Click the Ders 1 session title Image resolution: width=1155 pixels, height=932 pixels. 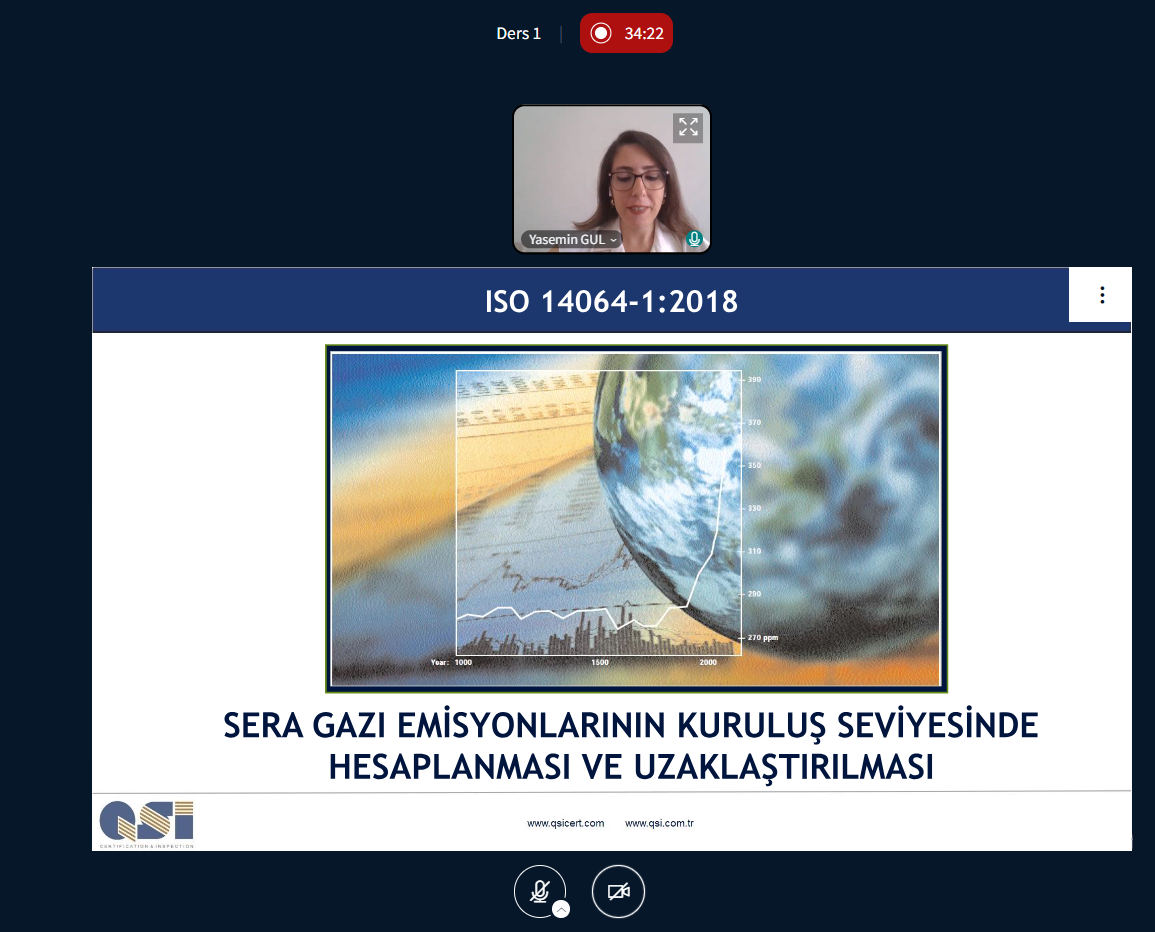tap(518, 33)
